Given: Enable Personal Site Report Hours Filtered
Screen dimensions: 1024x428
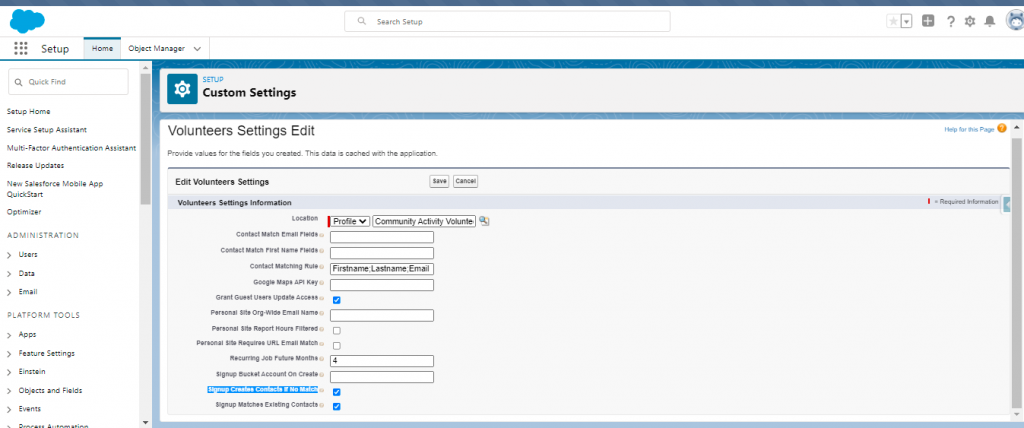Looking at the screenshot, I should pos(337,331).
